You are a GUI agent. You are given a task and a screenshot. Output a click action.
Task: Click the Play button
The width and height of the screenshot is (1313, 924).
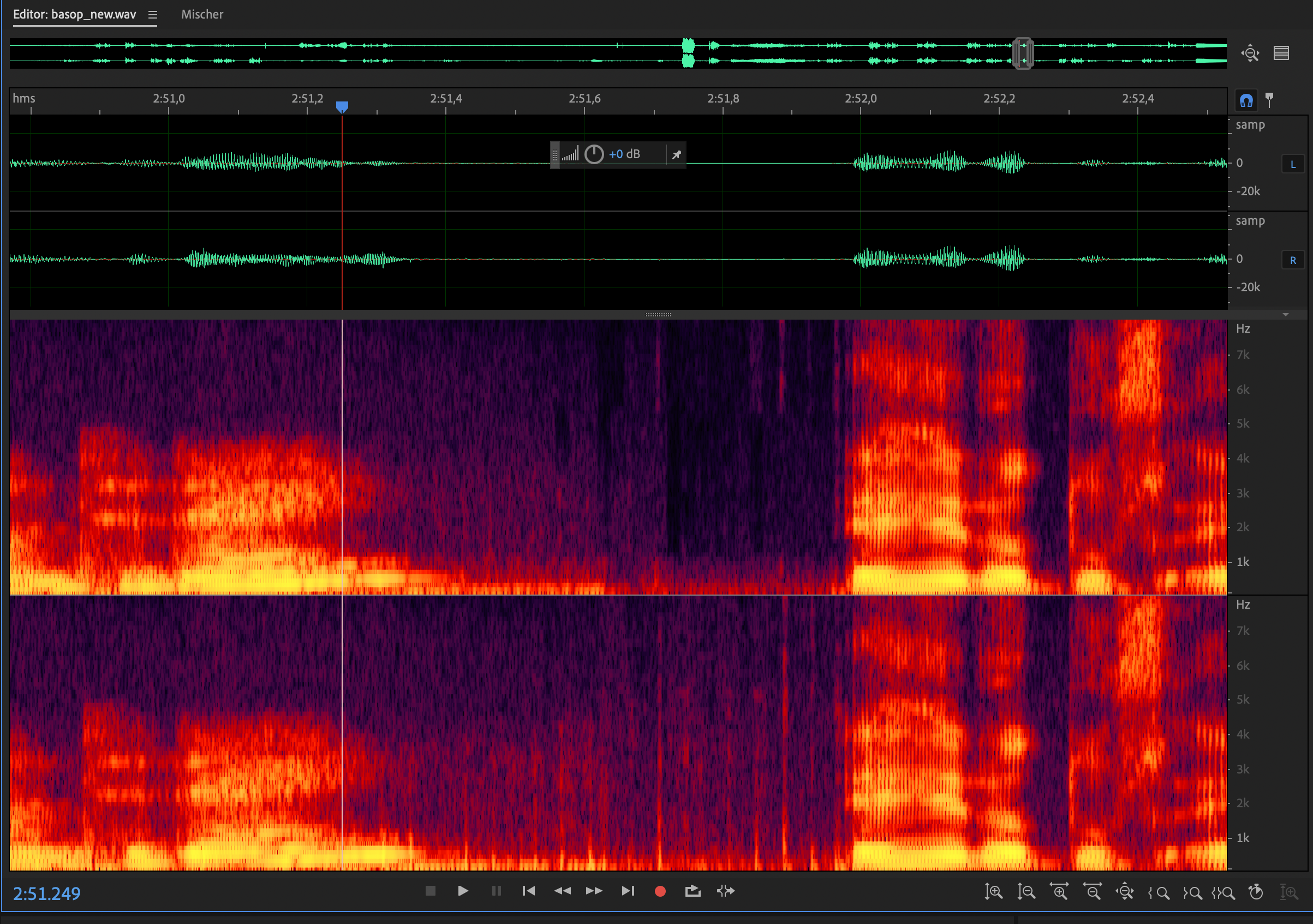point(463,891)
